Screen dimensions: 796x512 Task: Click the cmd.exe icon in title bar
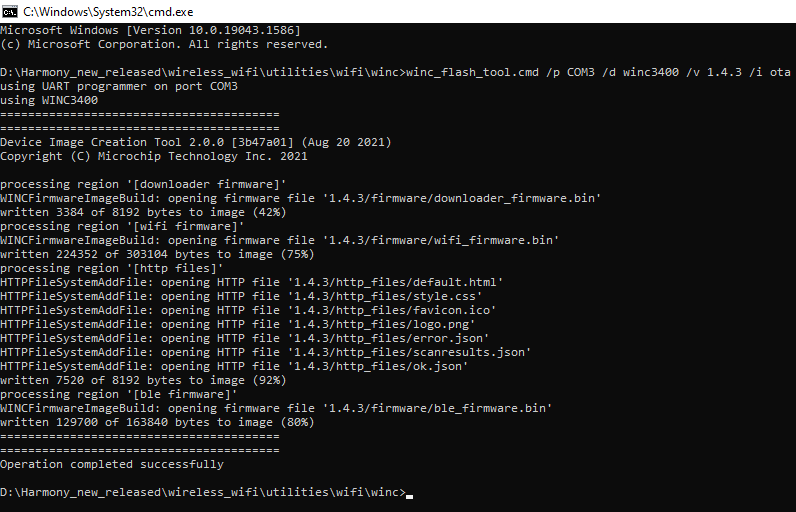[x=10, y=11]
